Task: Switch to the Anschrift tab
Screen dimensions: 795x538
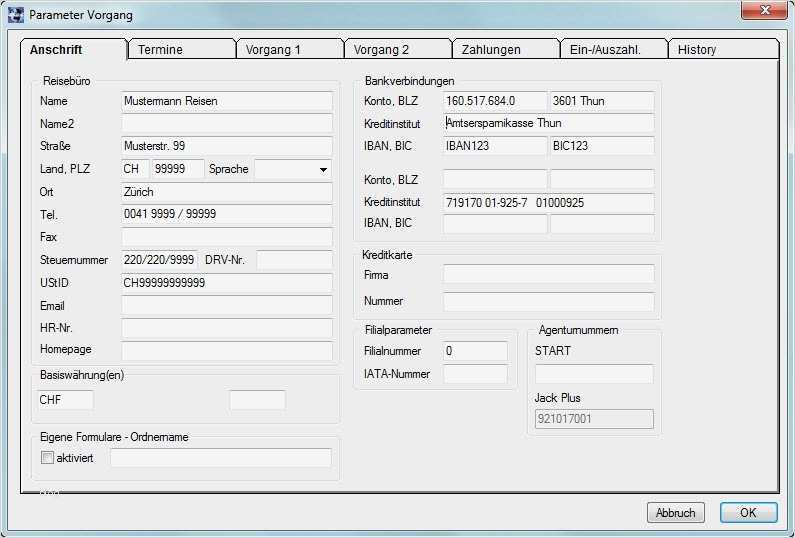Action: tap(73, 50)
